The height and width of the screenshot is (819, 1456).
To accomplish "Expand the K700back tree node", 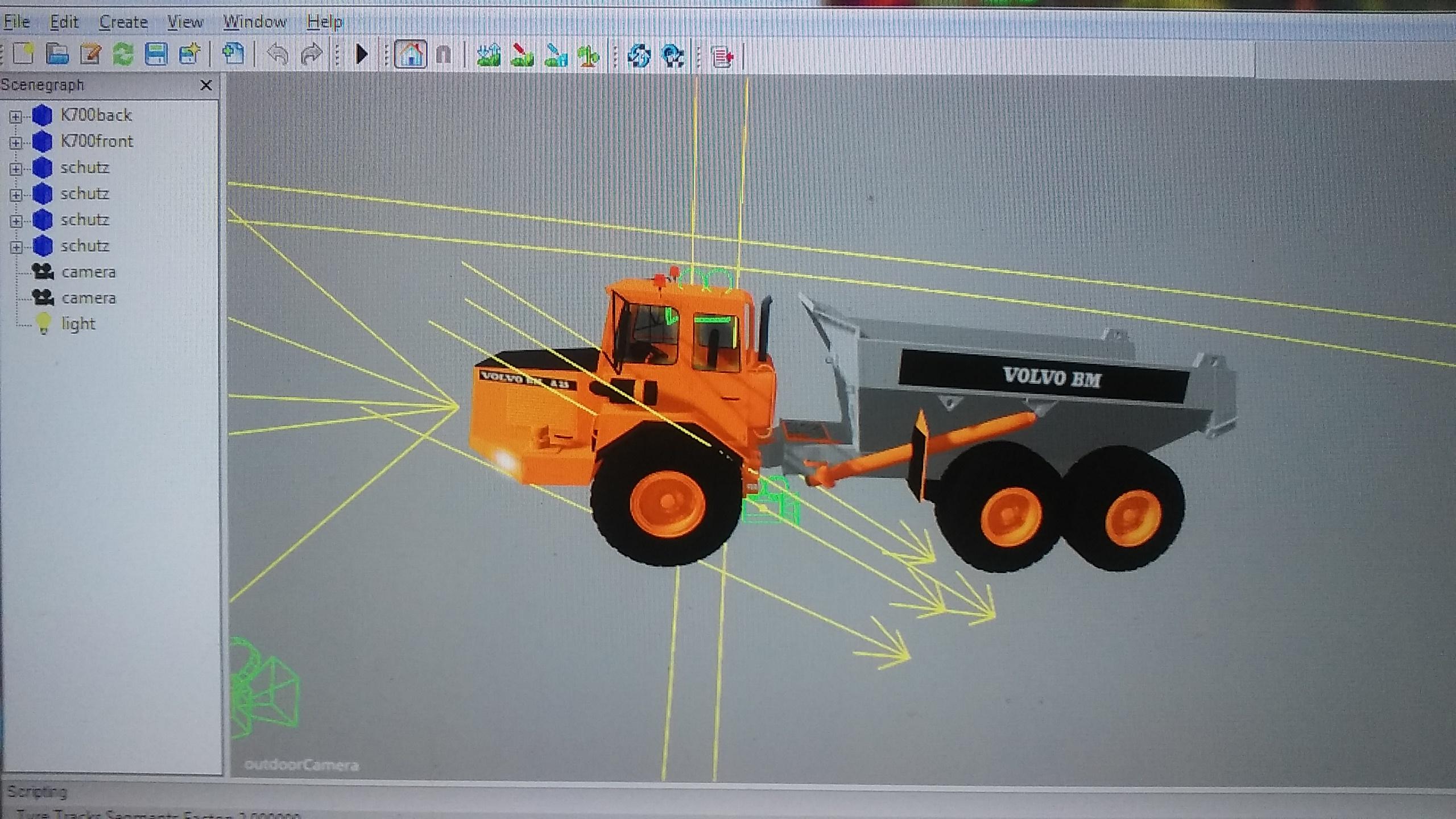I will click(15, 117).
